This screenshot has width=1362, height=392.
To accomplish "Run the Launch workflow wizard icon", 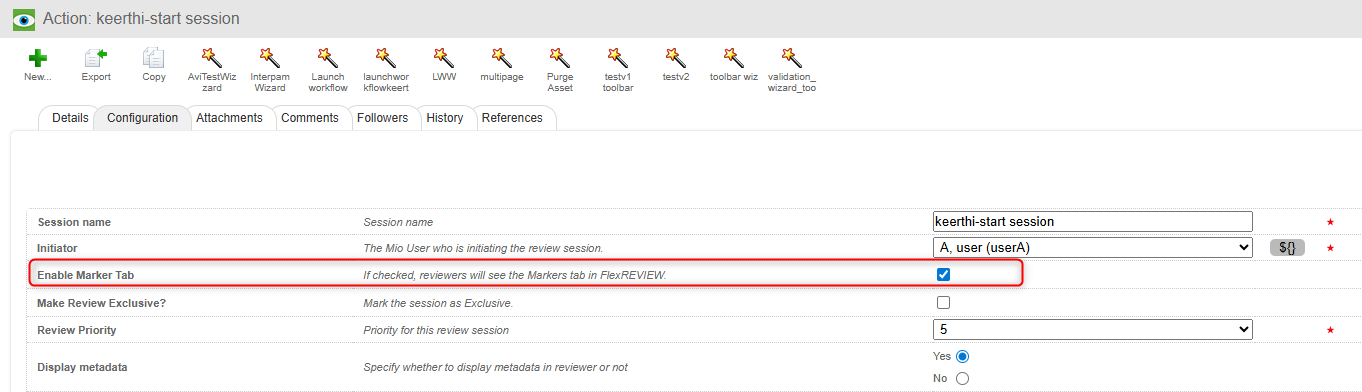I will [x=327, y=58].
